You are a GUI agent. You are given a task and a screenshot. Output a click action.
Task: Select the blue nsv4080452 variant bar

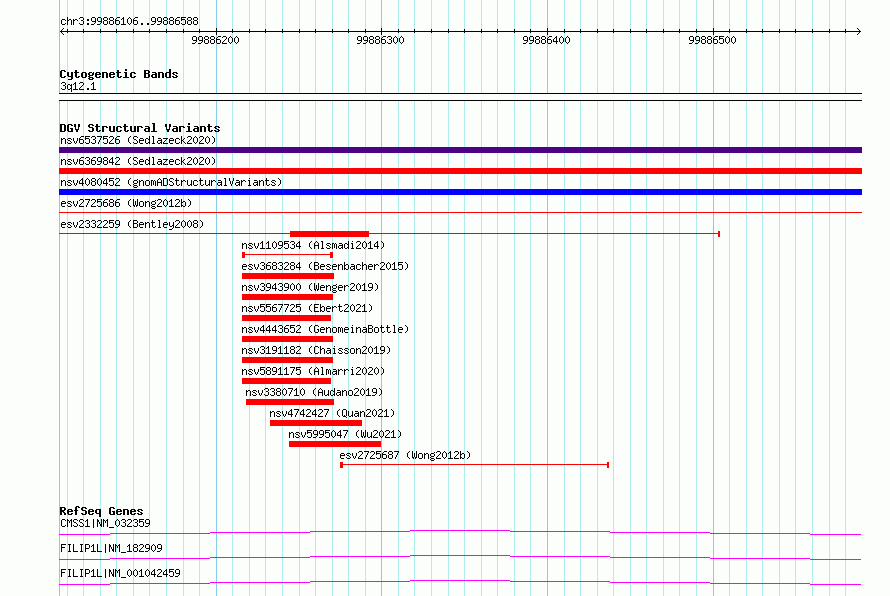click(460, 192)
